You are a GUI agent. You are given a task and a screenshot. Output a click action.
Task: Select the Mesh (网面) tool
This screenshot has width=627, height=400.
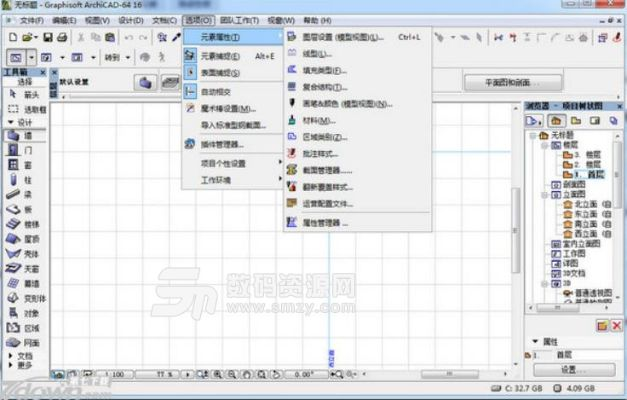coord(24,343)
